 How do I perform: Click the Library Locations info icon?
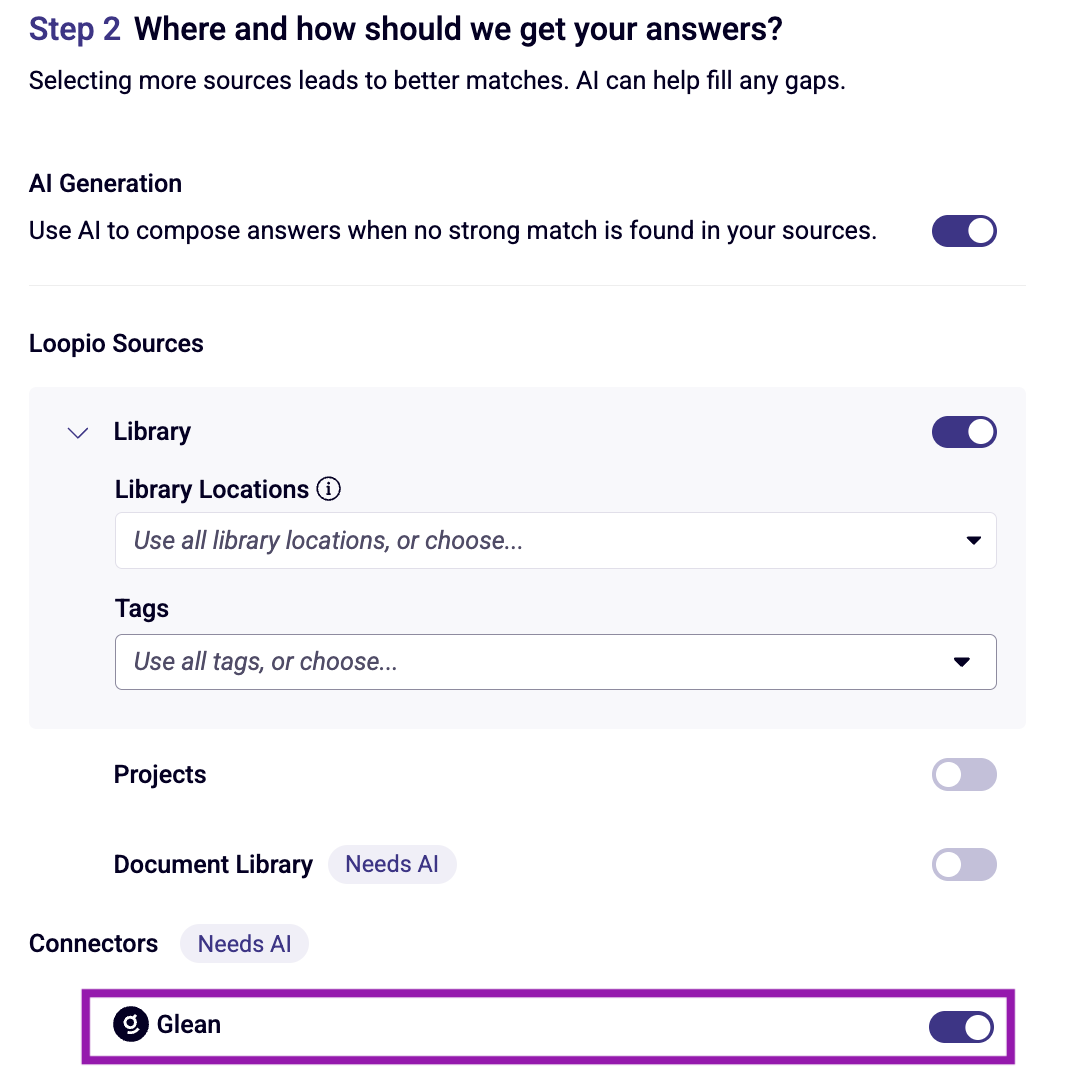click(328, 489)
